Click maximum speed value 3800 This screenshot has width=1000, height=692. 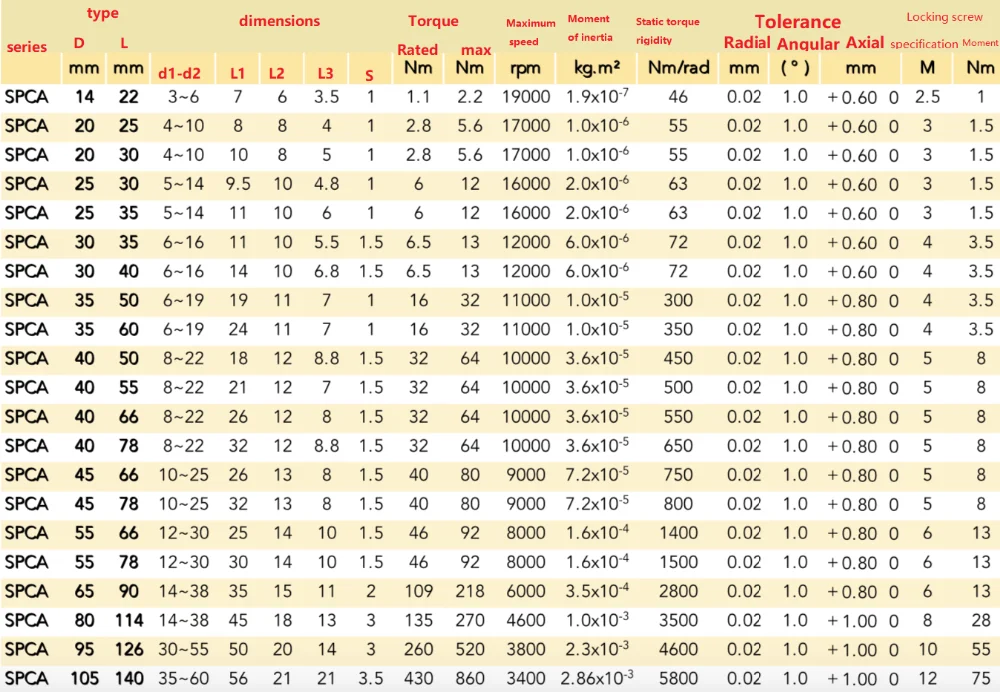point(526,650)
